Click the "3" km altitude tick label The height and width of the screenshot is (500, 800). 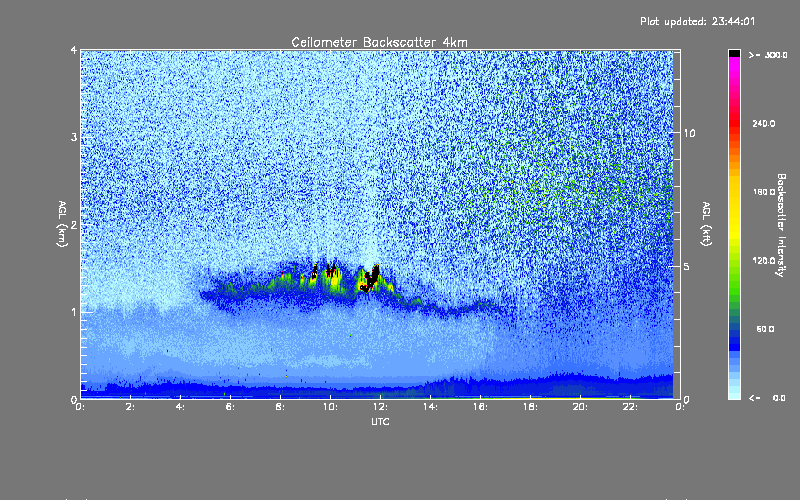coord(74,137)
